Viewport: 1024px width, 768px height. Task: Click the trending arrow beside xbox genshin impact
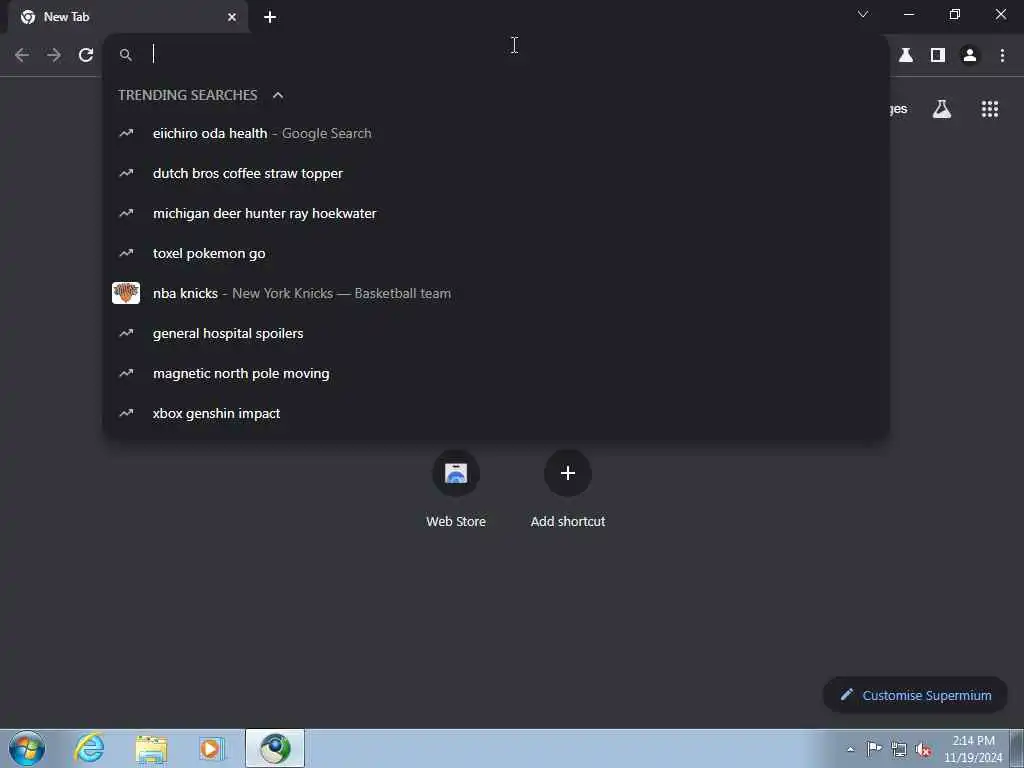[126, 413]
